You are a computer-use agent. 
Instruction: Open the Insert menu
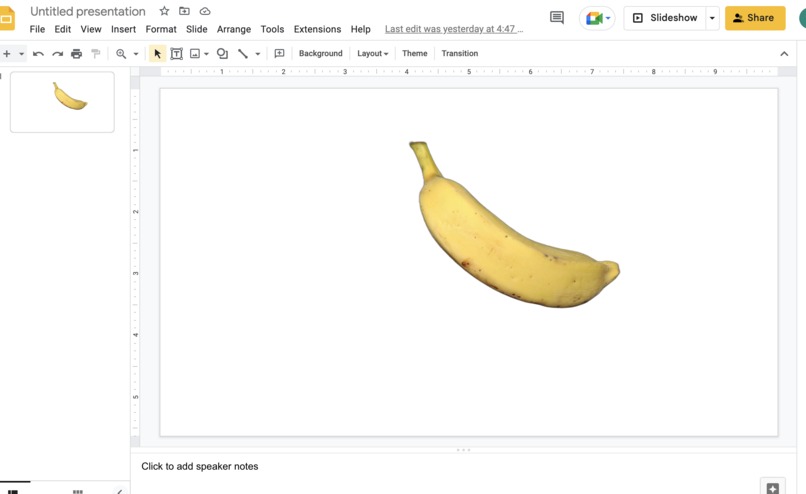(x=123, y=29)
